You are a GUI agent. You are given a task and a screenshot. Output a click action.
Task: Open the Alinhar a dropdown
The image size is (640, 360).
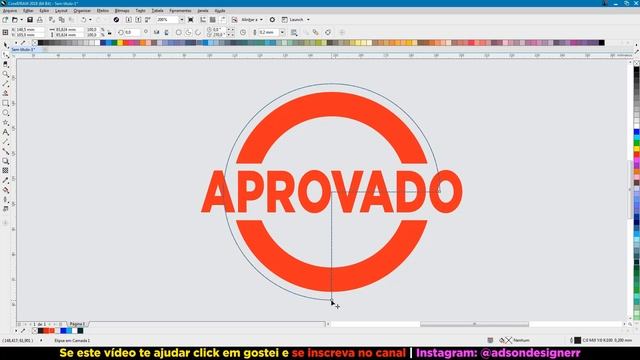261,20
